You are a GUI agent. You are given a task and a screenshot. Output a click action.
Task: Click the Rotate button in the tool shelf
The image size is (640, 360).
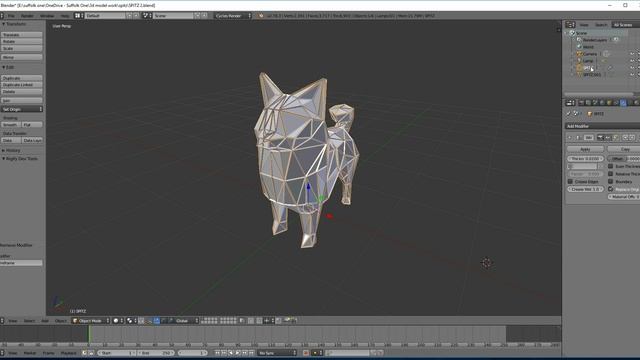click(x=22, y=42)
